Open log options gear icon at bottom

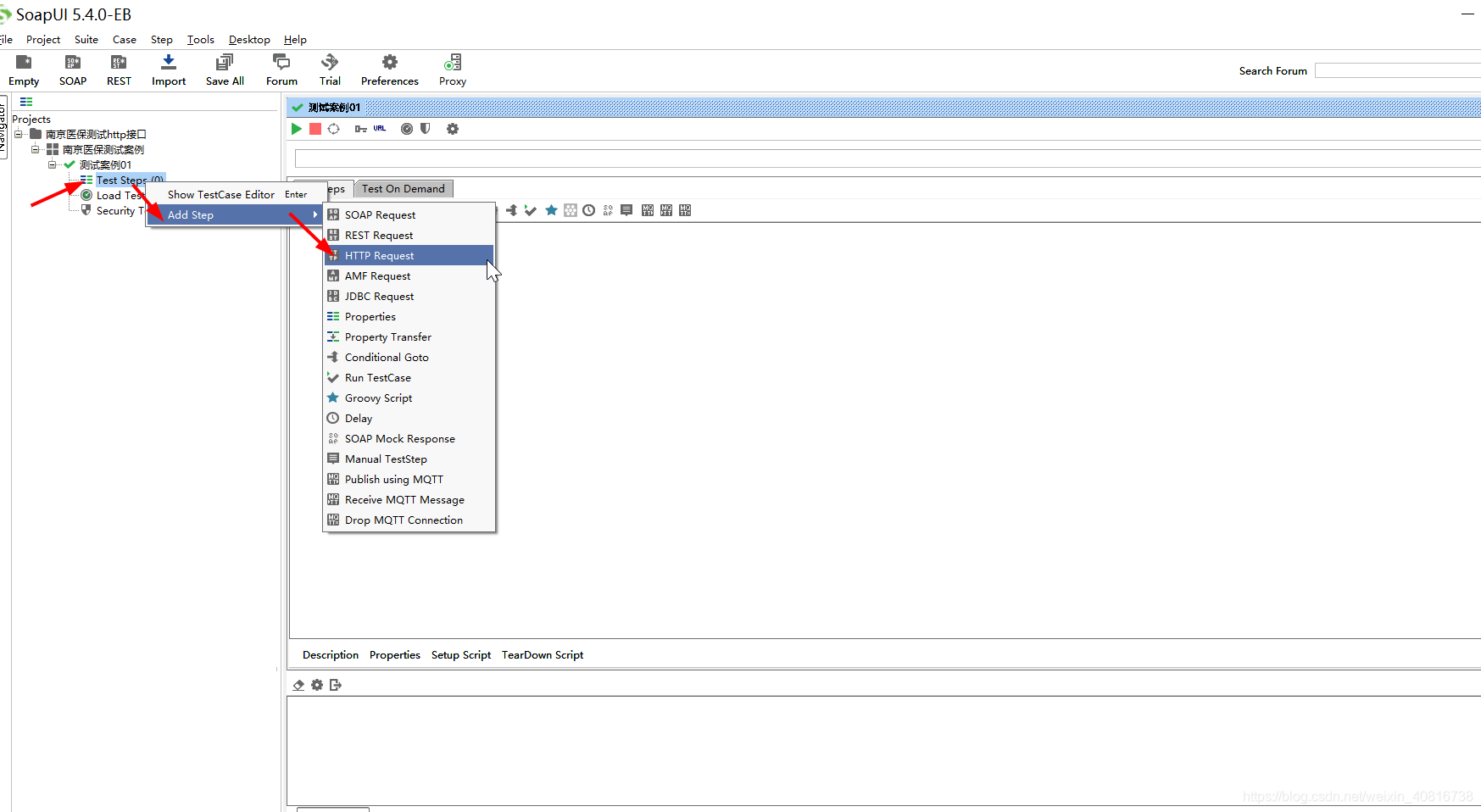coord(317,685)
